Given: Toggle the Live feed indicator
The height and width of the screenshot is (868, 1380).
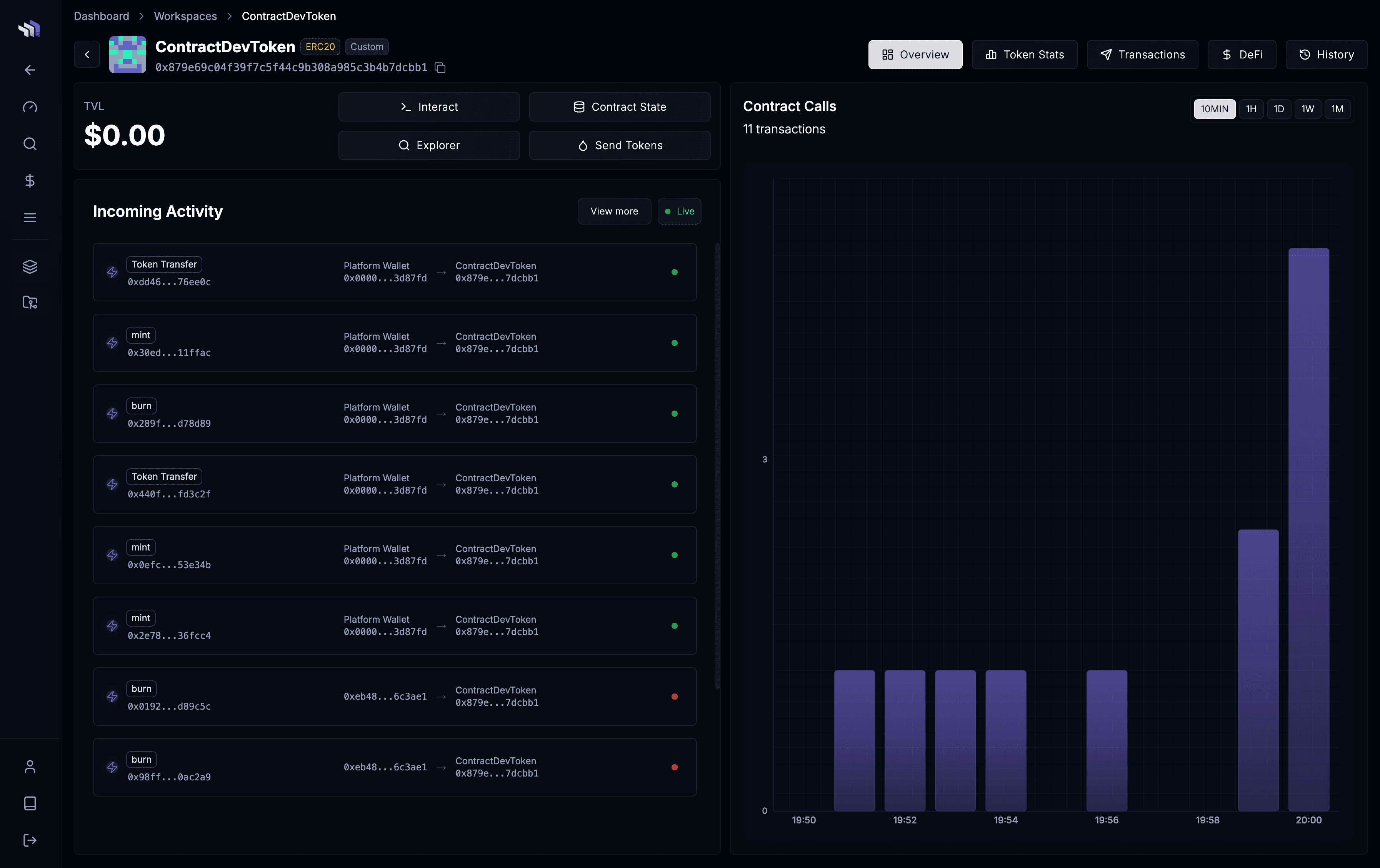Looking at the screenshot, I should pos(679,211).
